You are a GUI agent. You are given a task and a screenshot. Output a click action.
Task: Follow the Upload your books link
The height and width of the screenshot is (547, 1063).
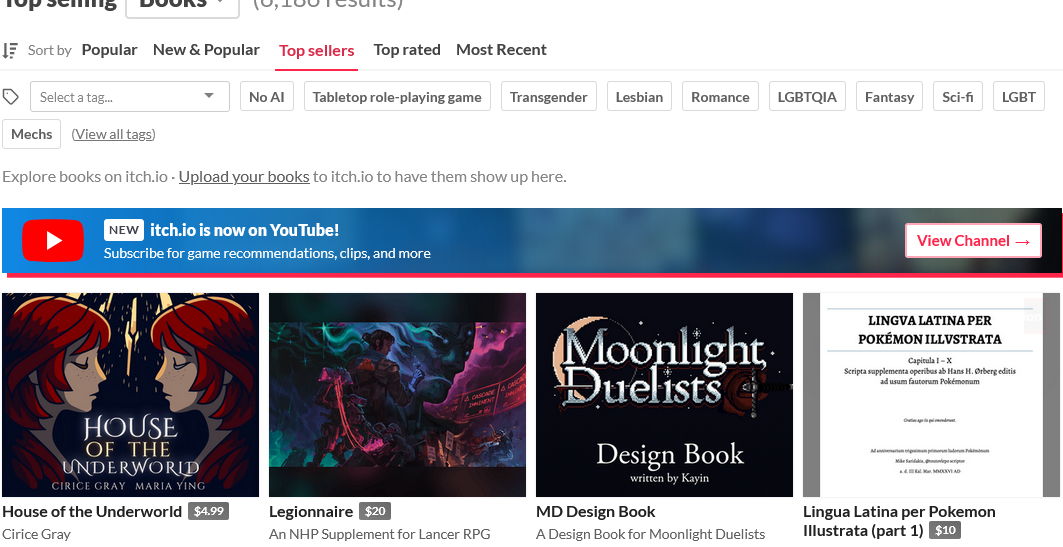(x=244, y=177)
